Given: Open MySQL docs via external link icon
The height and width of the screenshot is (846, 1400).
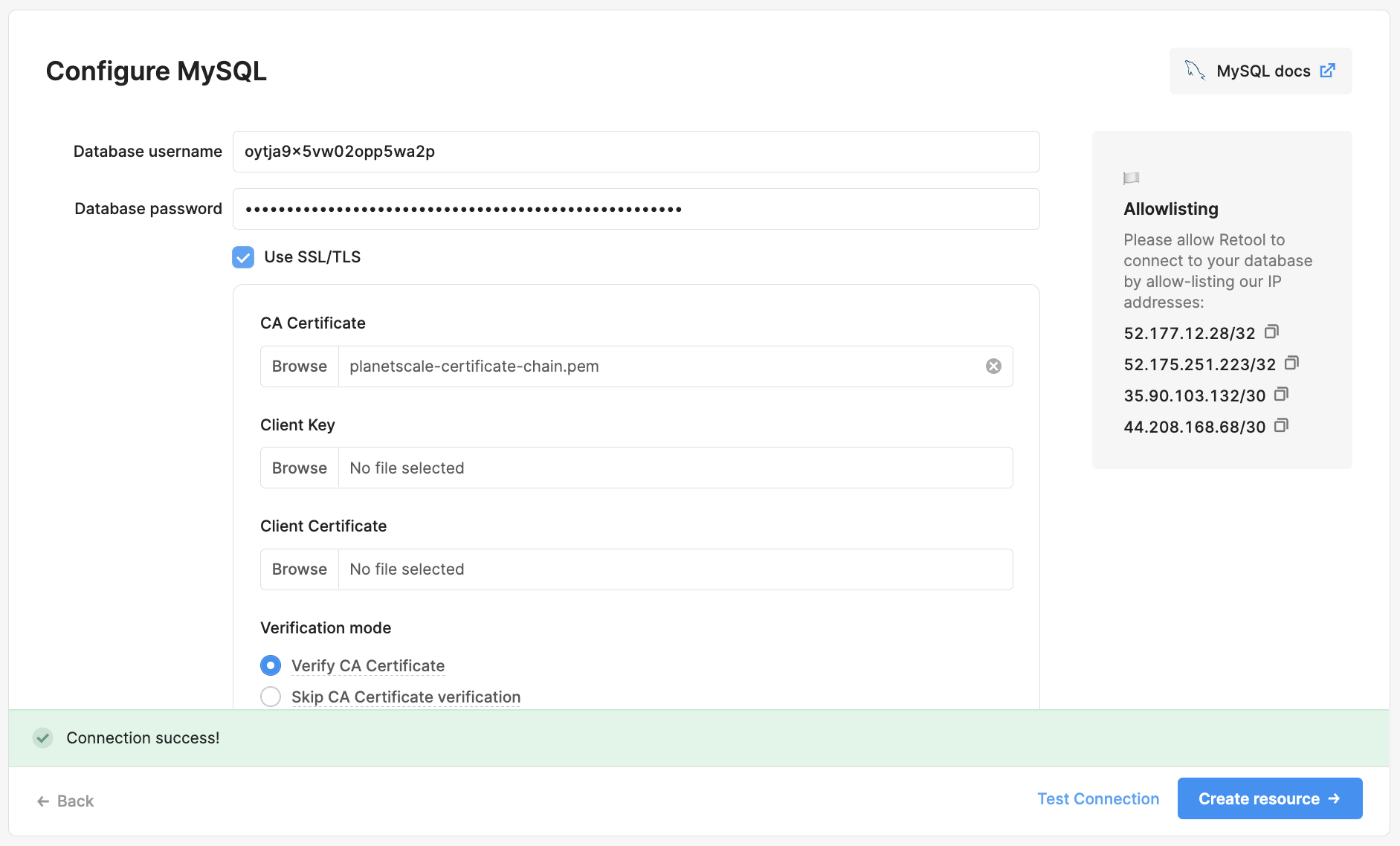Looking at the screenshot, I should tap(1329, 70).
